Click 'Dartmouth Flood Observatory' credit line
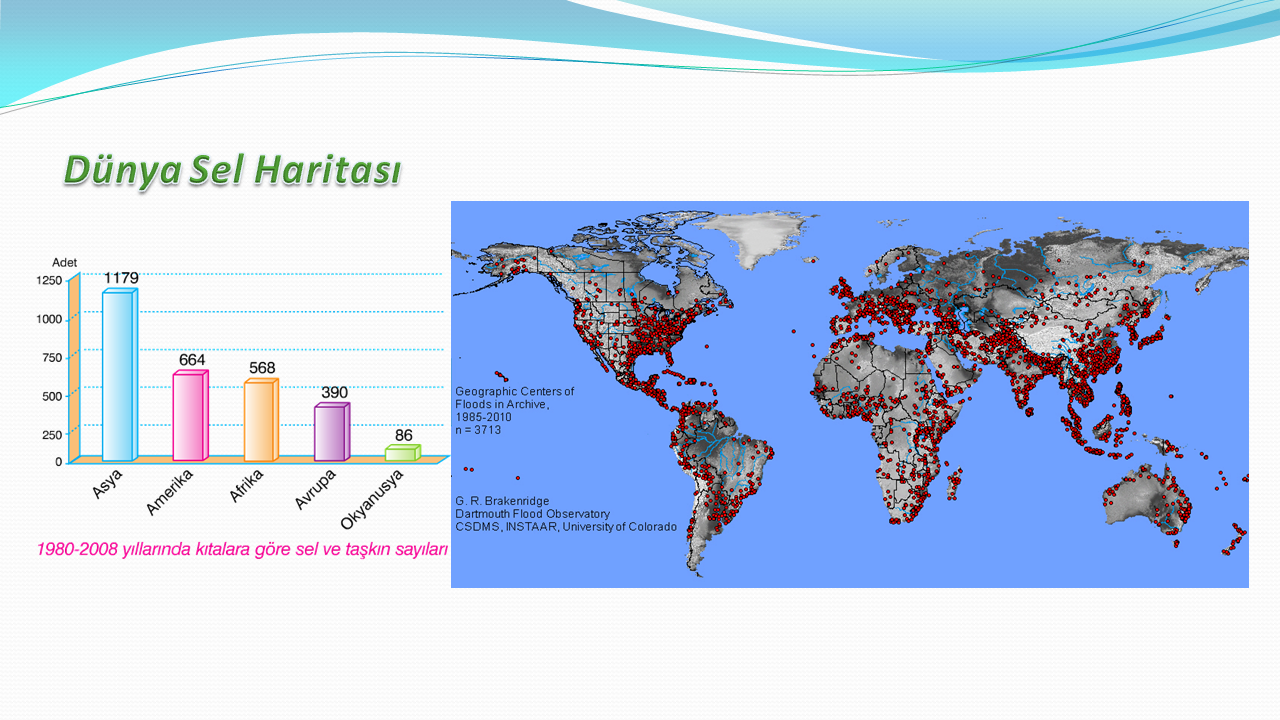This screenshot has height=720, width=1280. tap(532, 513)
